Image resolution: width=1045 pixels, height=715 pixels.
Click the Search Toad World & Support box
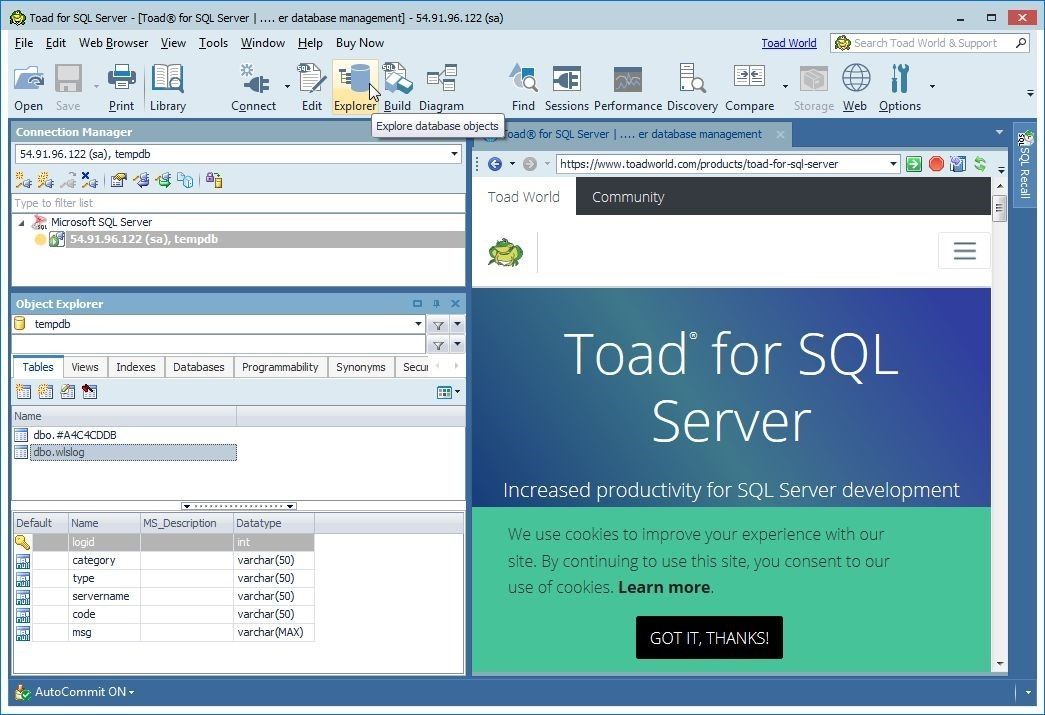point(930,43)
